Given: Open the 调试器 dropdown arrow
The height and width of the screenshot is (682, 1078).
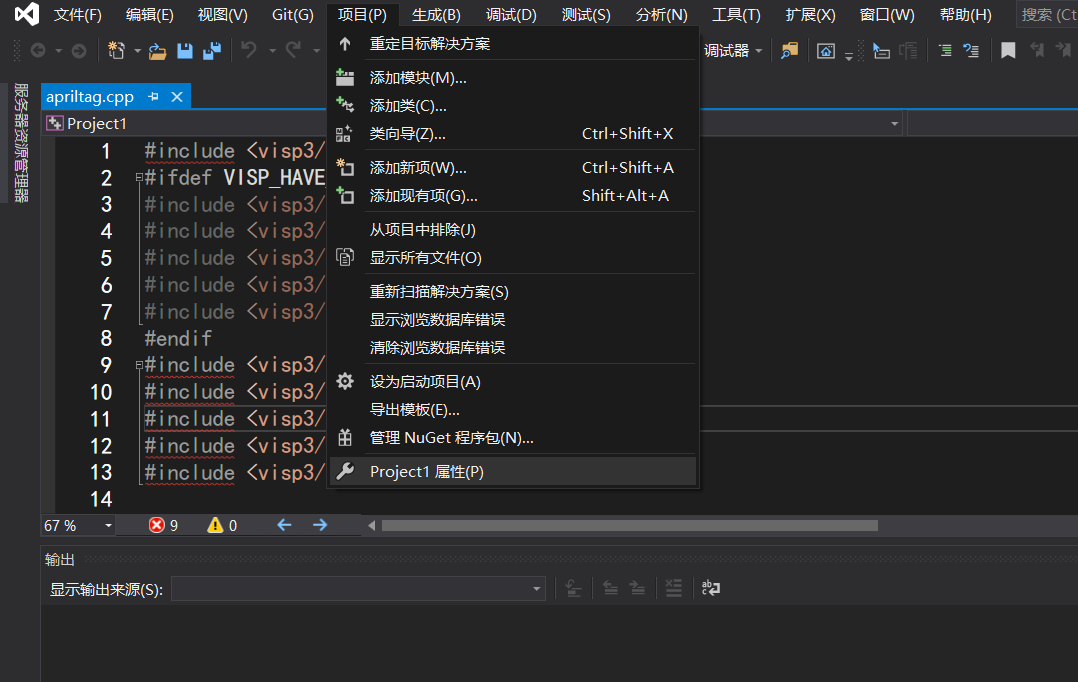Looking at the screenshot, I should coord(759,51).
